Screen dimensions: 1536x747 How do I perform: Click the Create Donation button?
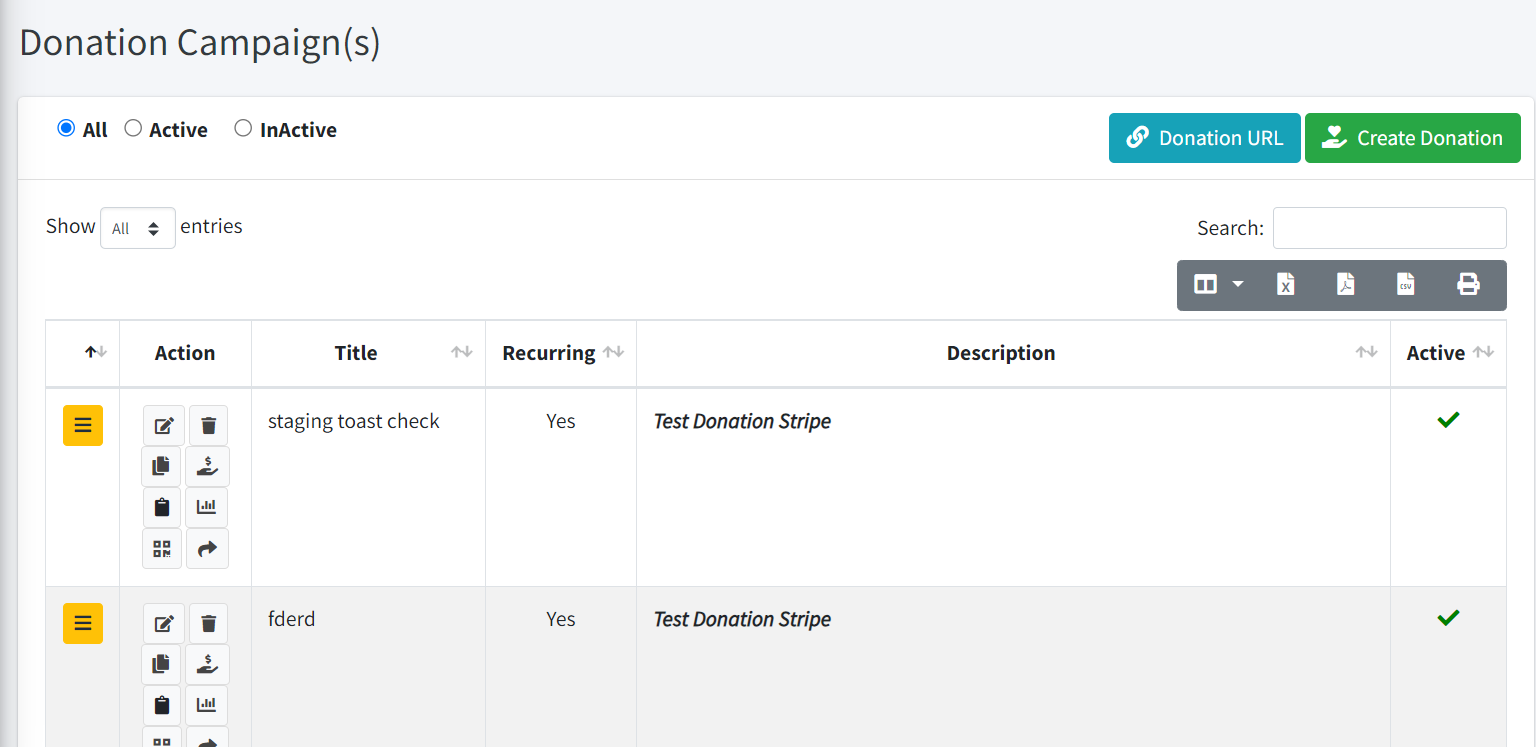(x=1412, y=138)
